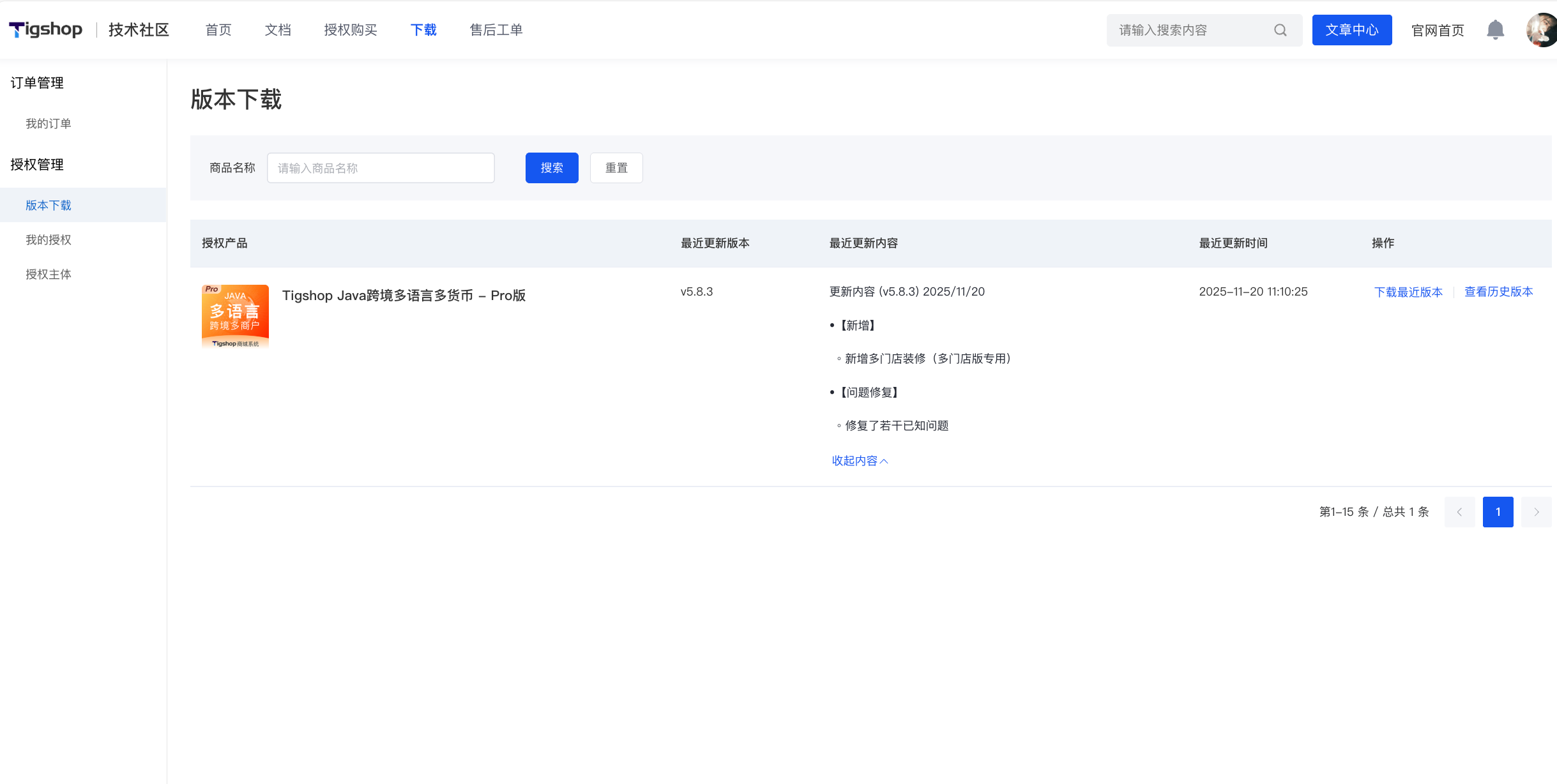Focus the 商品名称 input field
The image size is (1557, 784).
(x=381, y=168)
